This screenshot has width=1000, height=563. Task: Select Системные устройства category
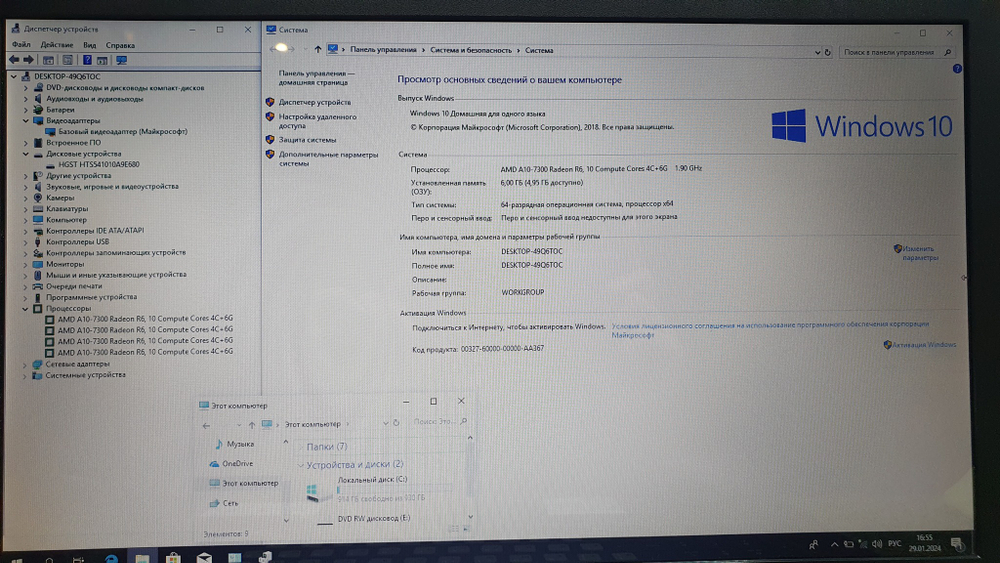[x=85, y=375]
